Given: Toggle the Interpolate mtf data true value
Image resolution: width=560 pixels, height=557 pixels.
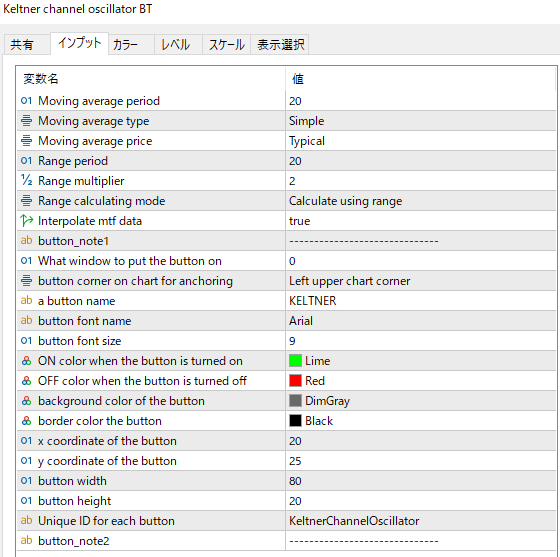Looking at the screenshot, I should click(420, 221).
